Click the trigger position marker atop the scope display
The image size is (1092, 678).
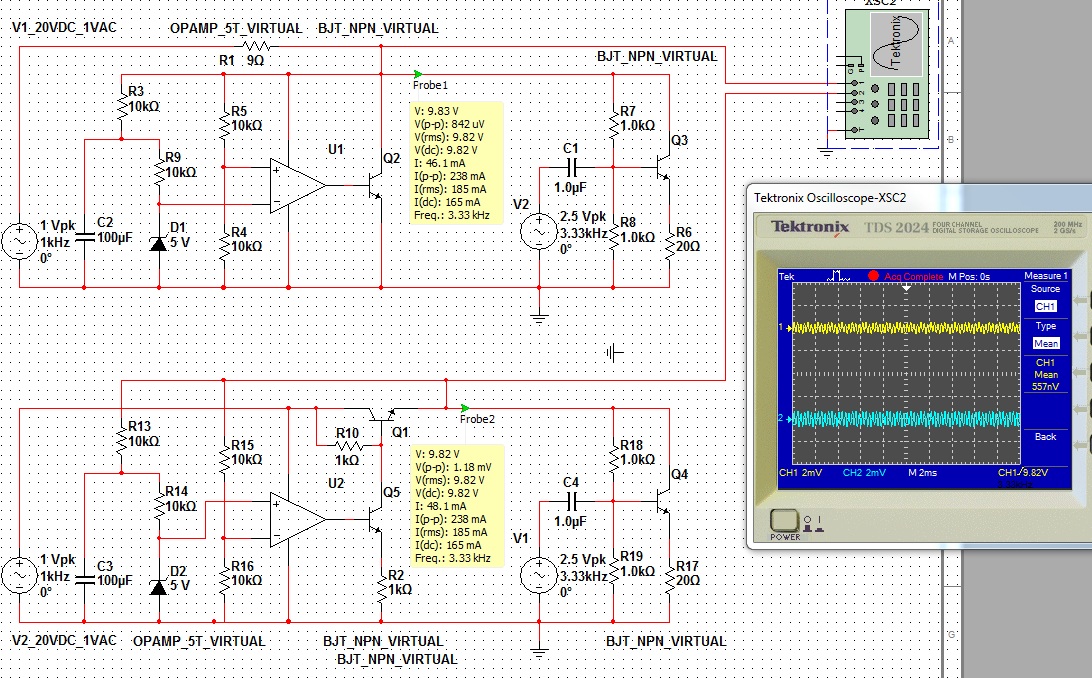pos(906,287)
